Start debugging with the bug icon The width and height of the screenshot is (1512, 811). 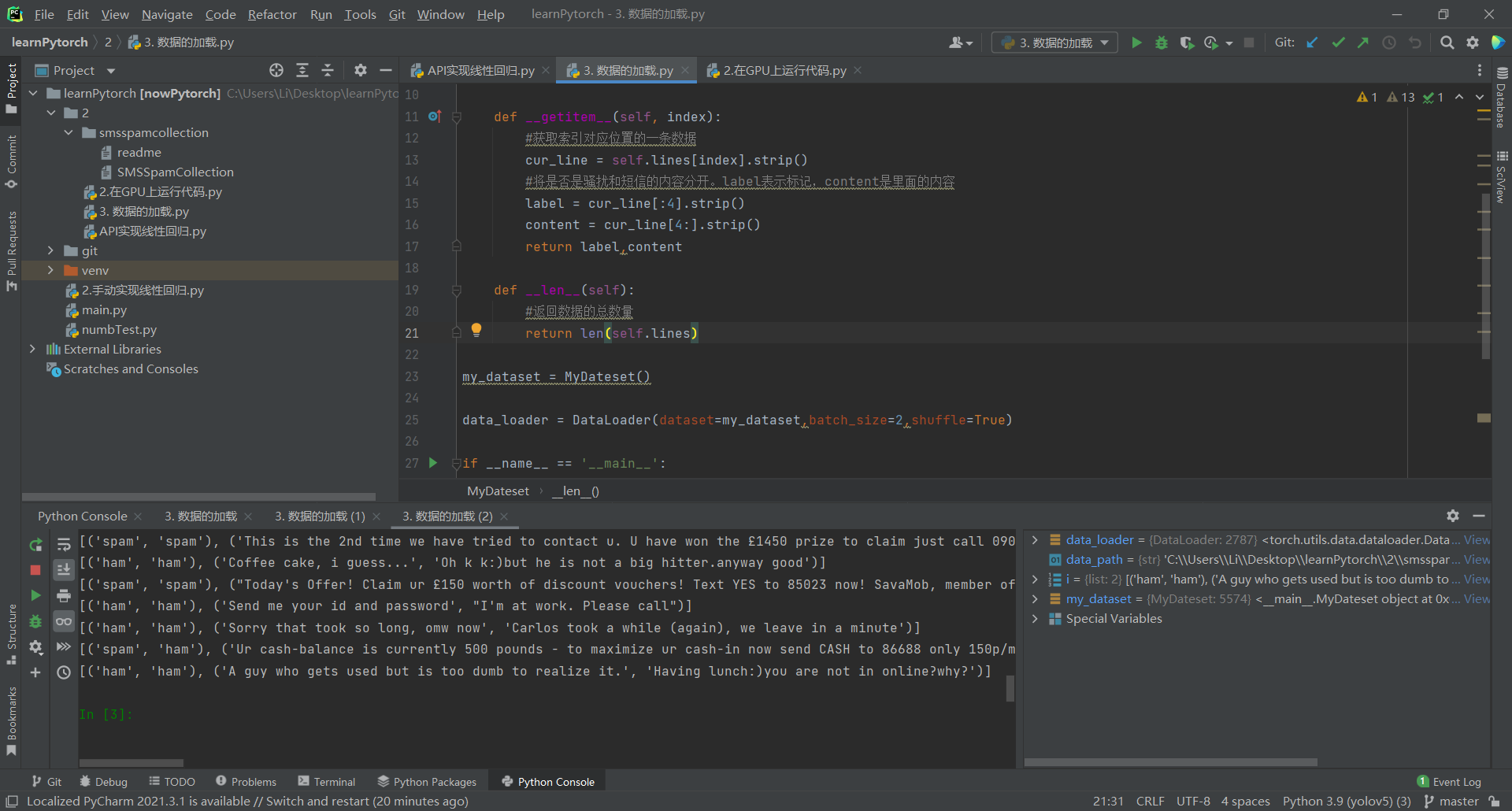coord(1161,43)
